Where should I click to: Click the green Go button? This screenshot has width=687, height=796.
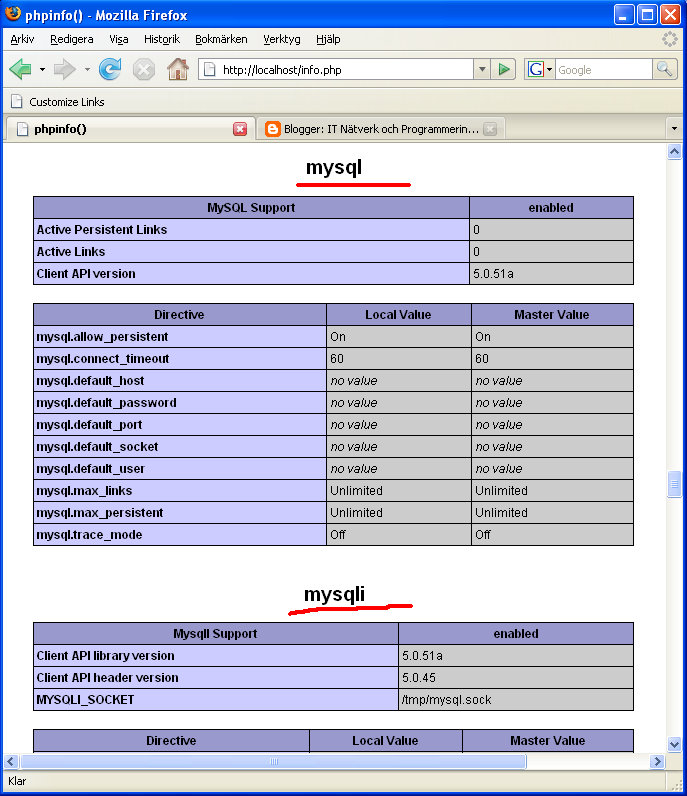coord(504,70)
